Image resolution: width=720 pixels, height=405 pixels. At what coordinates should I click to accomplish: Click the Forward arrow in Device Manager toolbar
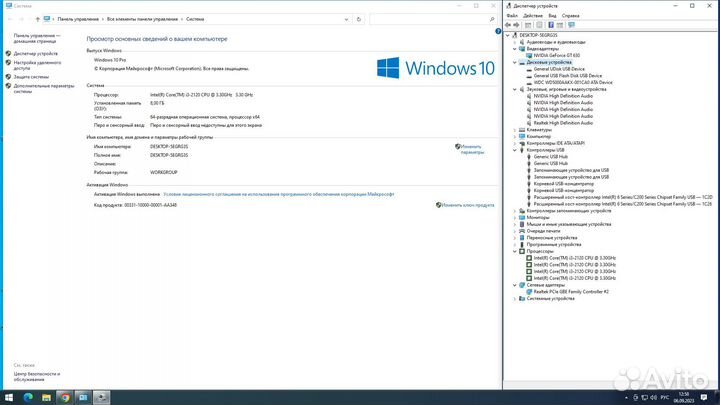[517, 25]
